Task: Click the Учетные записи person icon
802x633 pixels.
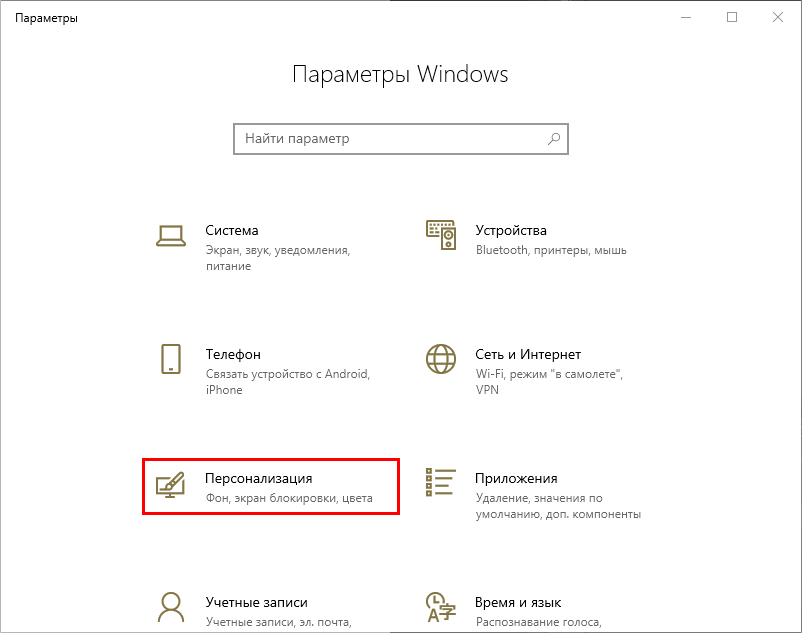Action: [171, 606]
